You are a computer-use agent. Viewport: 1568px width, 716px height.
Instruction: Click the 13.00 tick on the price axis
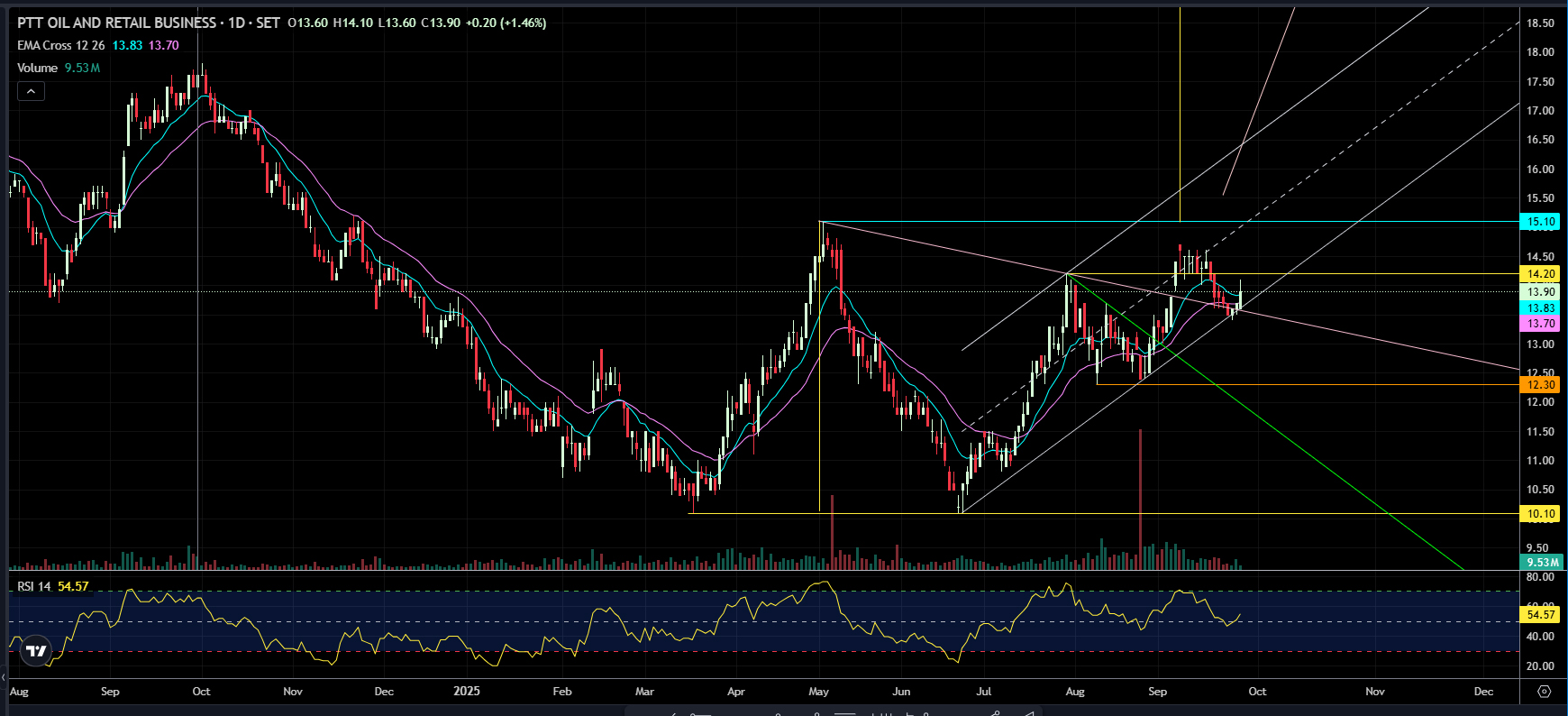coord(1540,344)
